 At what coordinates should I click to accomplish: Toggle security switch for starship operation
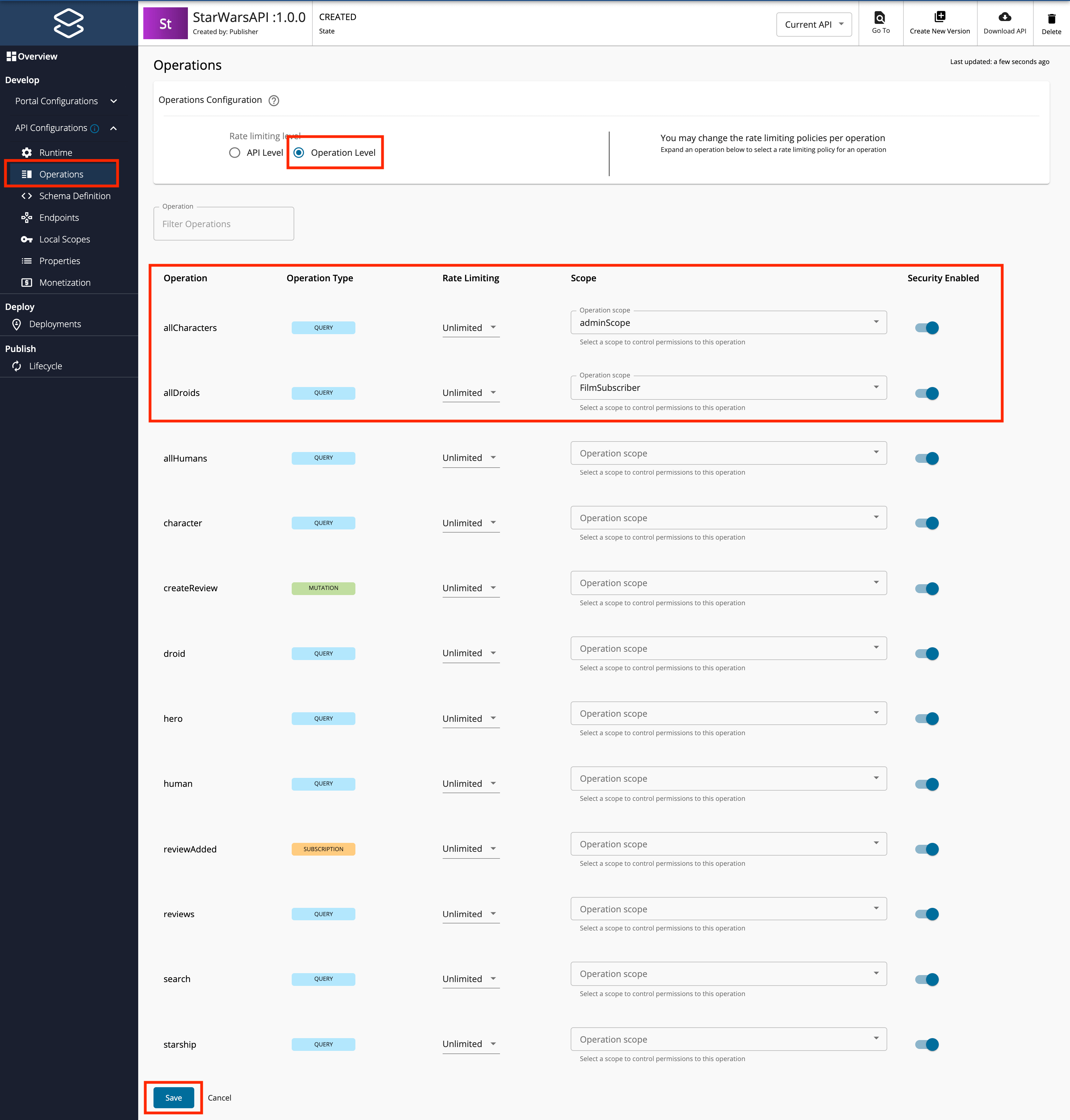pyautogui.click(x=927, y=1044)
